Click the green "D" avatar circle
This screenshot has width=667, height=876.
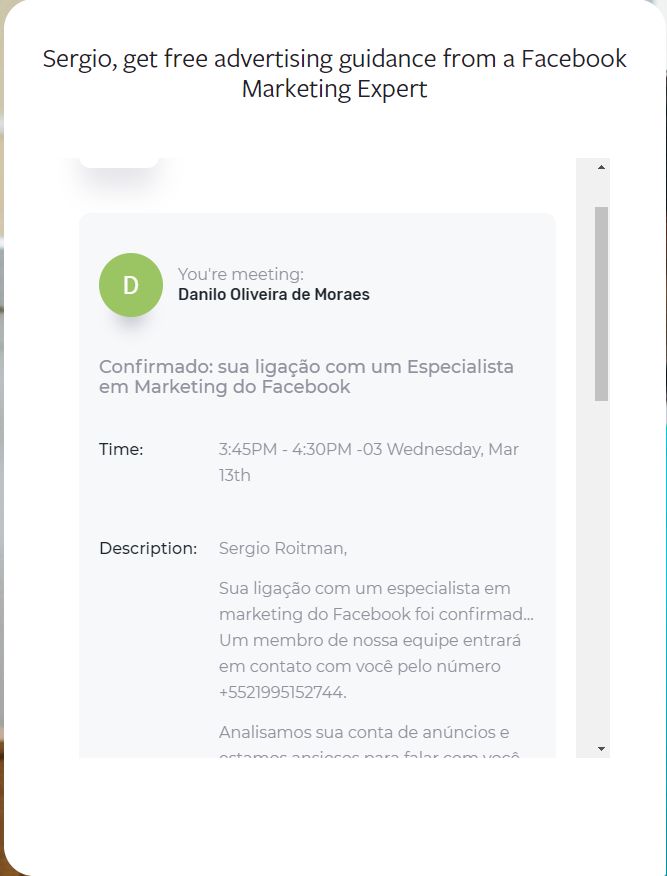[x=131, y=285]
